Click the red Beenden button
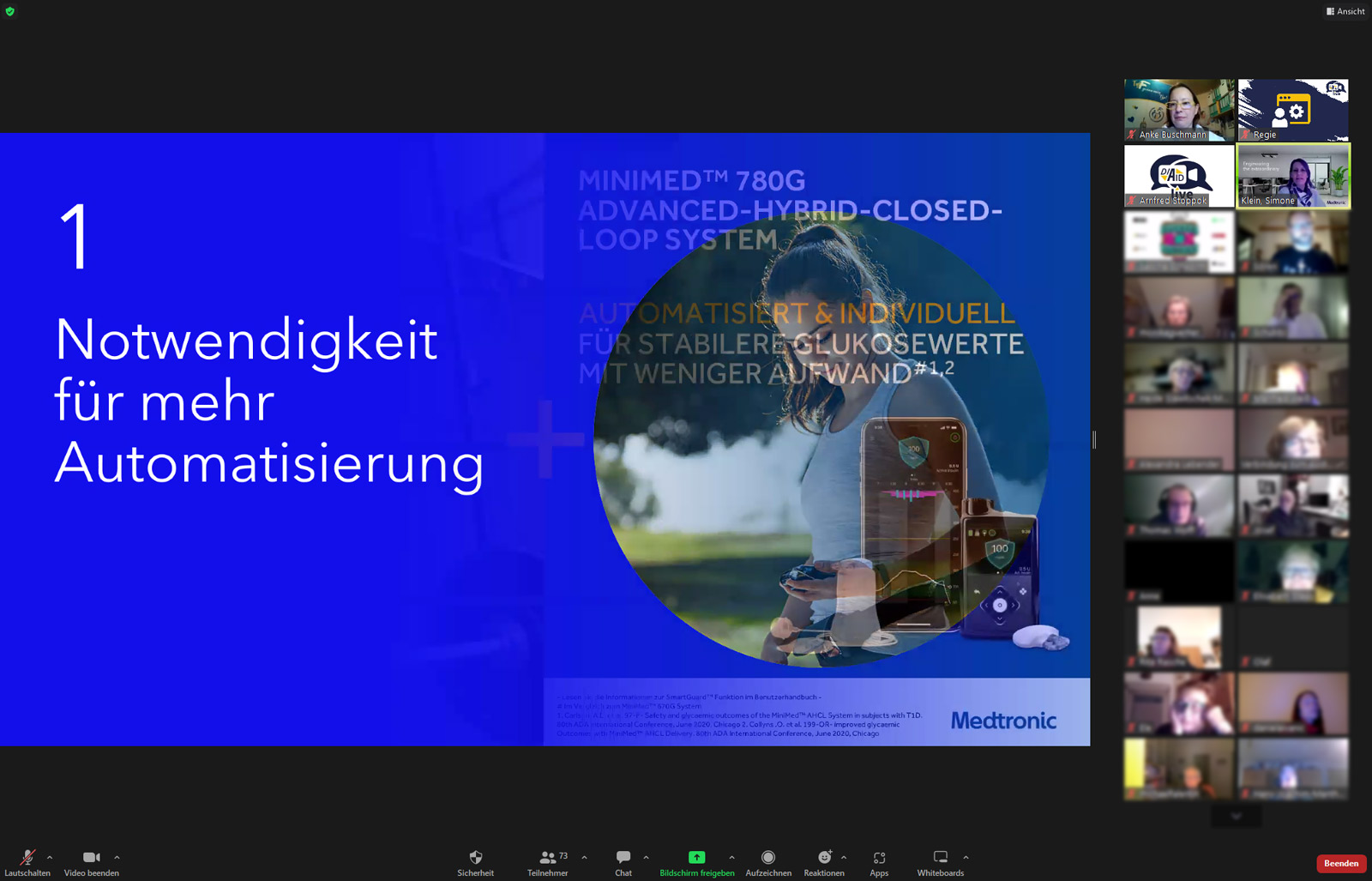The width and height of the screenshot is (1372, 881). click(x=1340, y=863)
